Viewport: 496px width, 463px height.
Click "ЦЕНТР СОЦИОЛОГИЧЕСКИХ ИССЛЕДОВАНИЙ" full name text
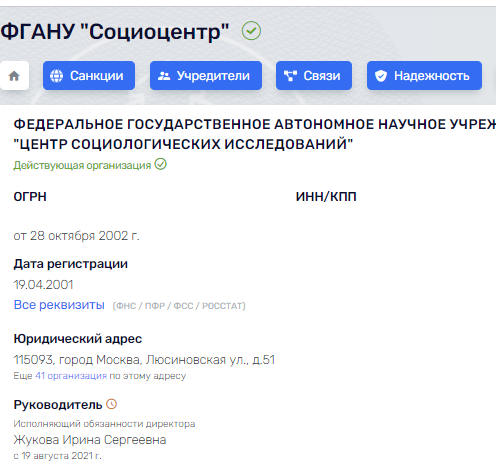[x=183, y=144]
